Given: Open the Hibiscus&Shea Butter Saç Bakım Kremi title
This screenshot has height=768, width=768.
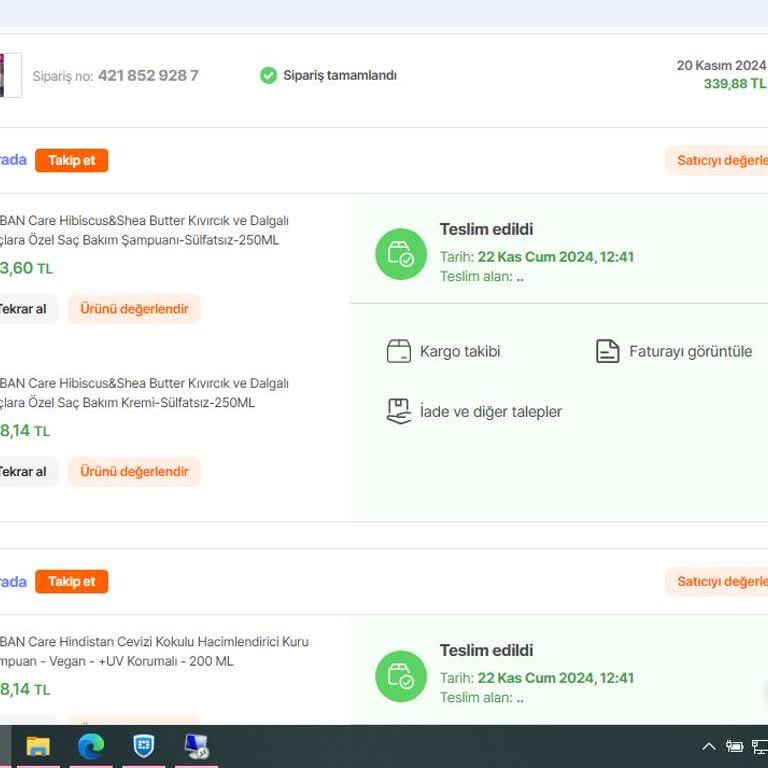Looking at the screenshot, I should [144, 393].
